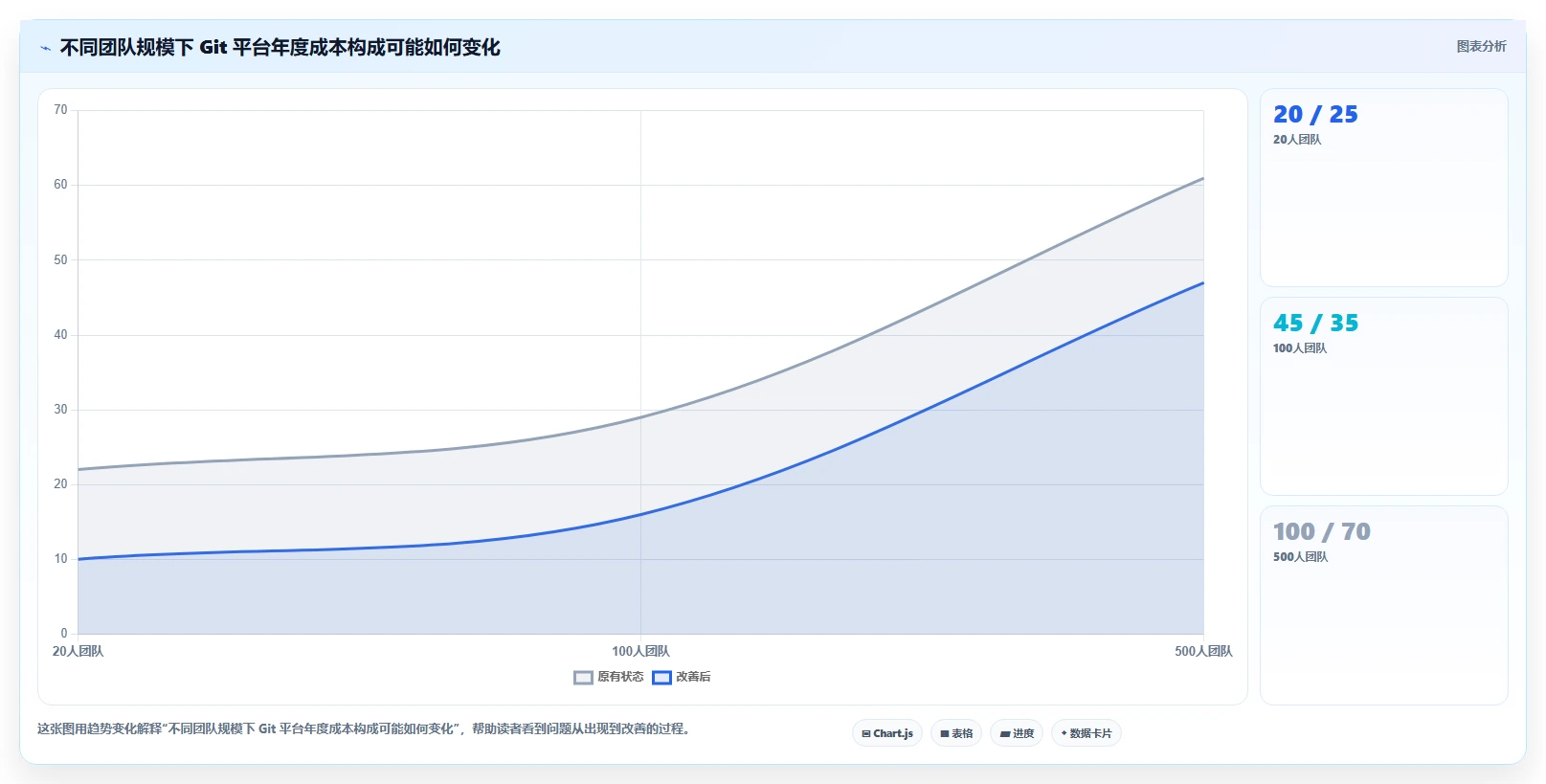
Task: Click the icon inside the 表格 pill
Action: (945, 734)
